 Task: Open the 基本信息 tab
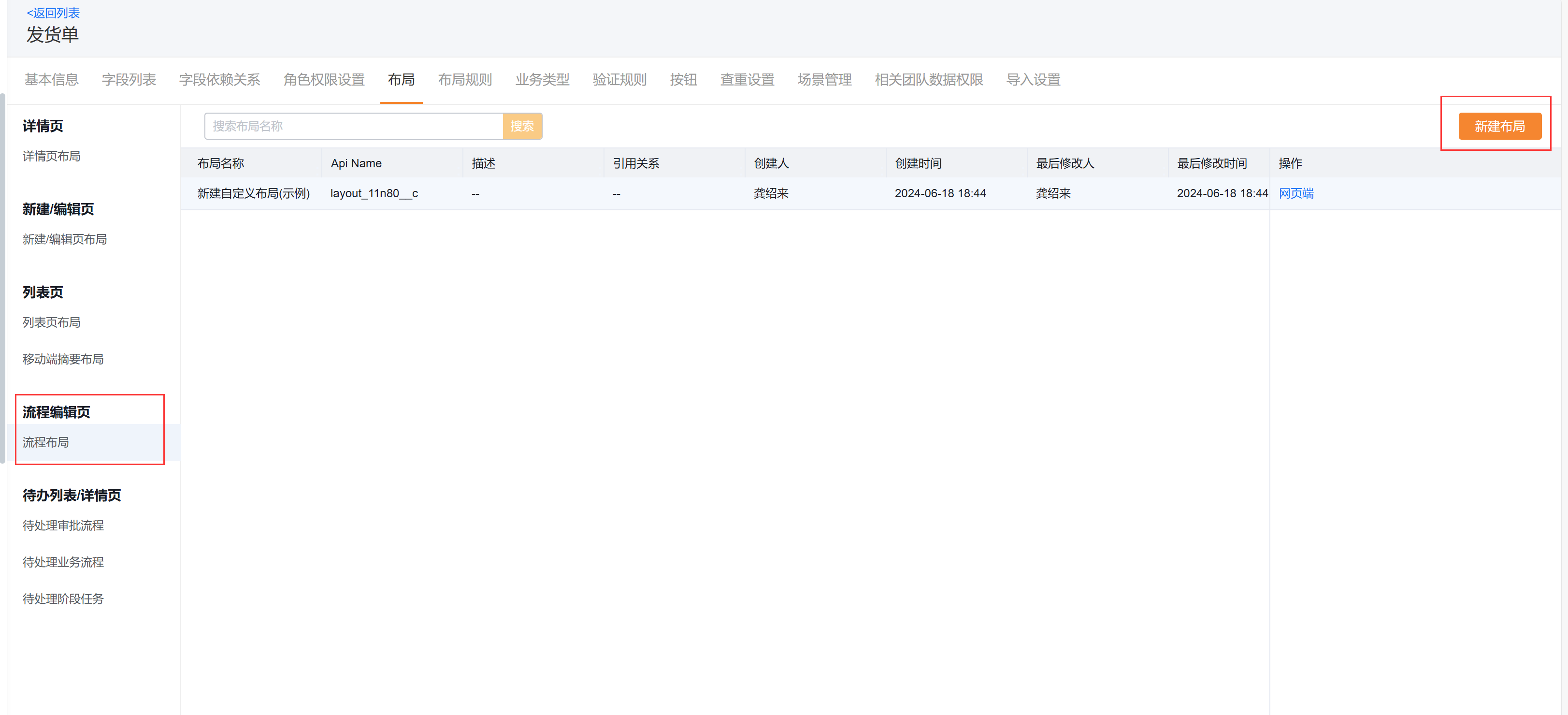pyautogui.click(x=52, y=80)
